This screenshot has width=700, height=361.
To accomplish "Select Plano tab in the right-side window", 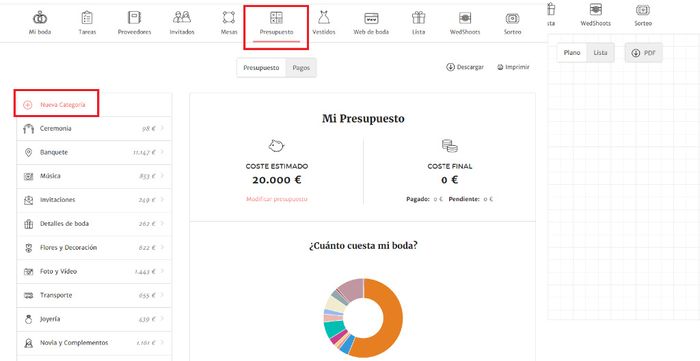I will coord(572,53).
